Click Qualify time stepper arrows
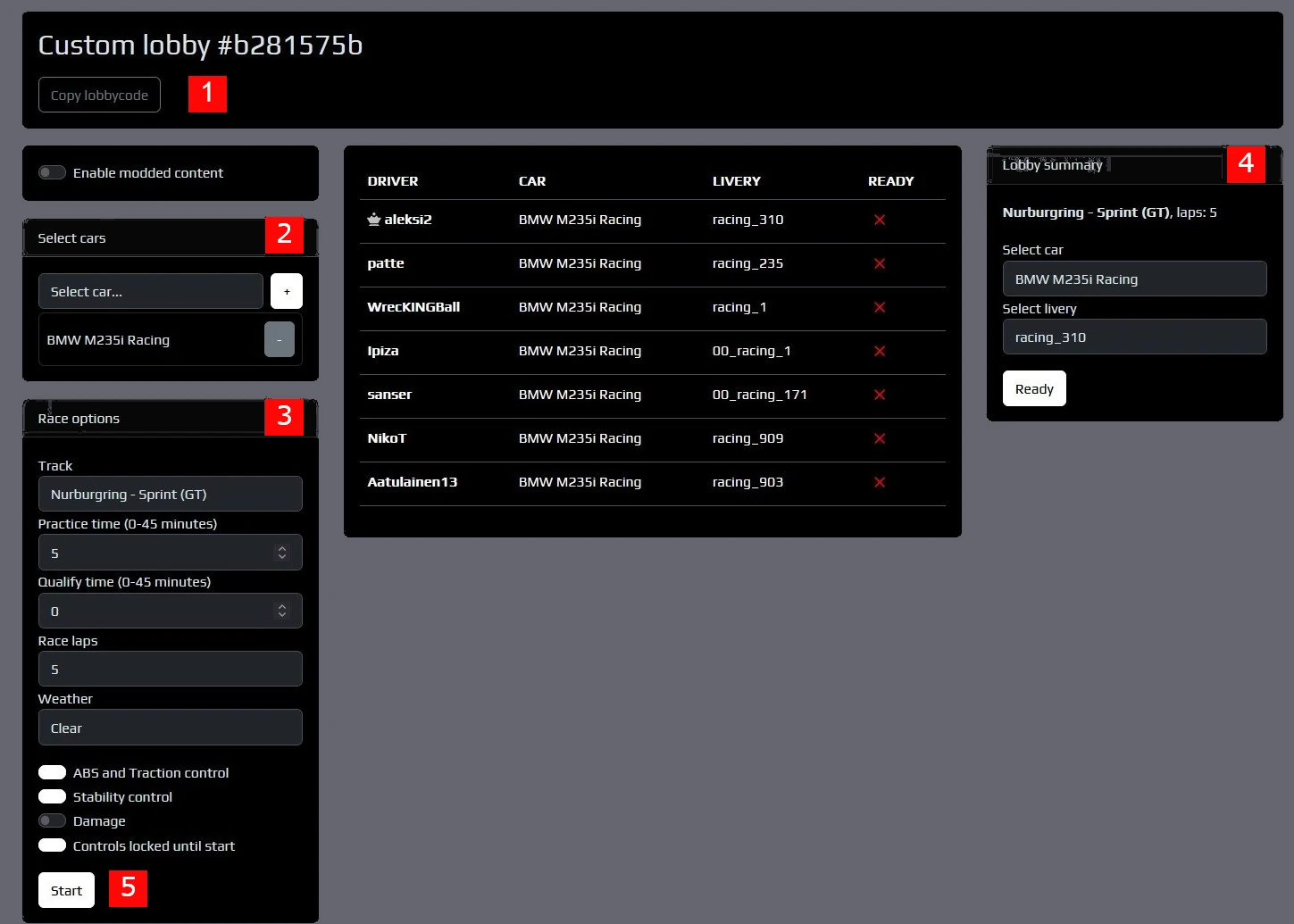This screenshot has height=924, width=1294. [x=282, y=611]
